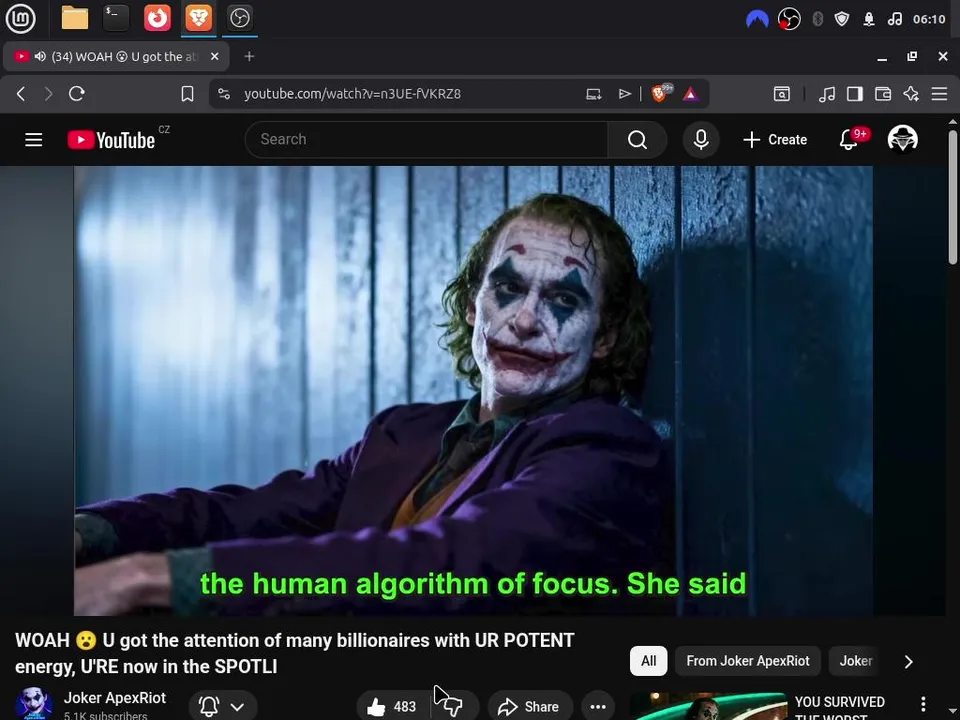Select the Joker filter chip
The width and height of the screenshot is (960, 720).
tap(855, 661)
